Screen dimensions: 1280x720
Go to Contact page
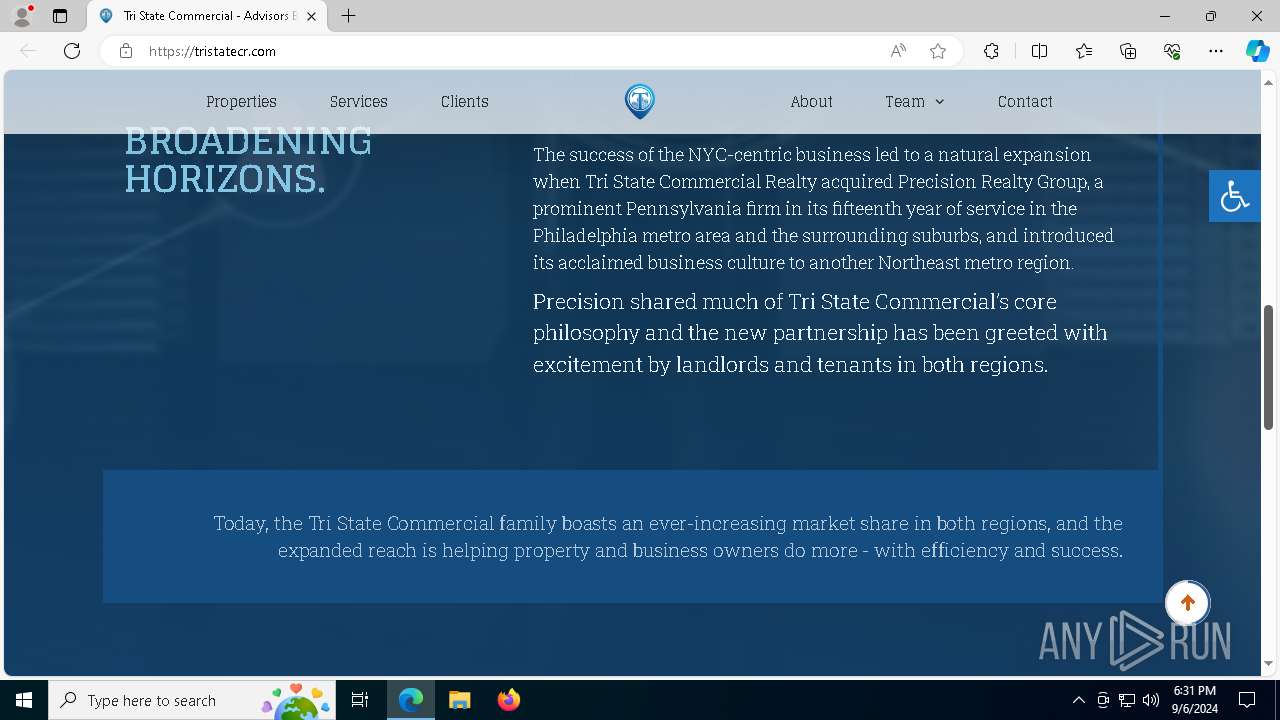(1025, 102)
